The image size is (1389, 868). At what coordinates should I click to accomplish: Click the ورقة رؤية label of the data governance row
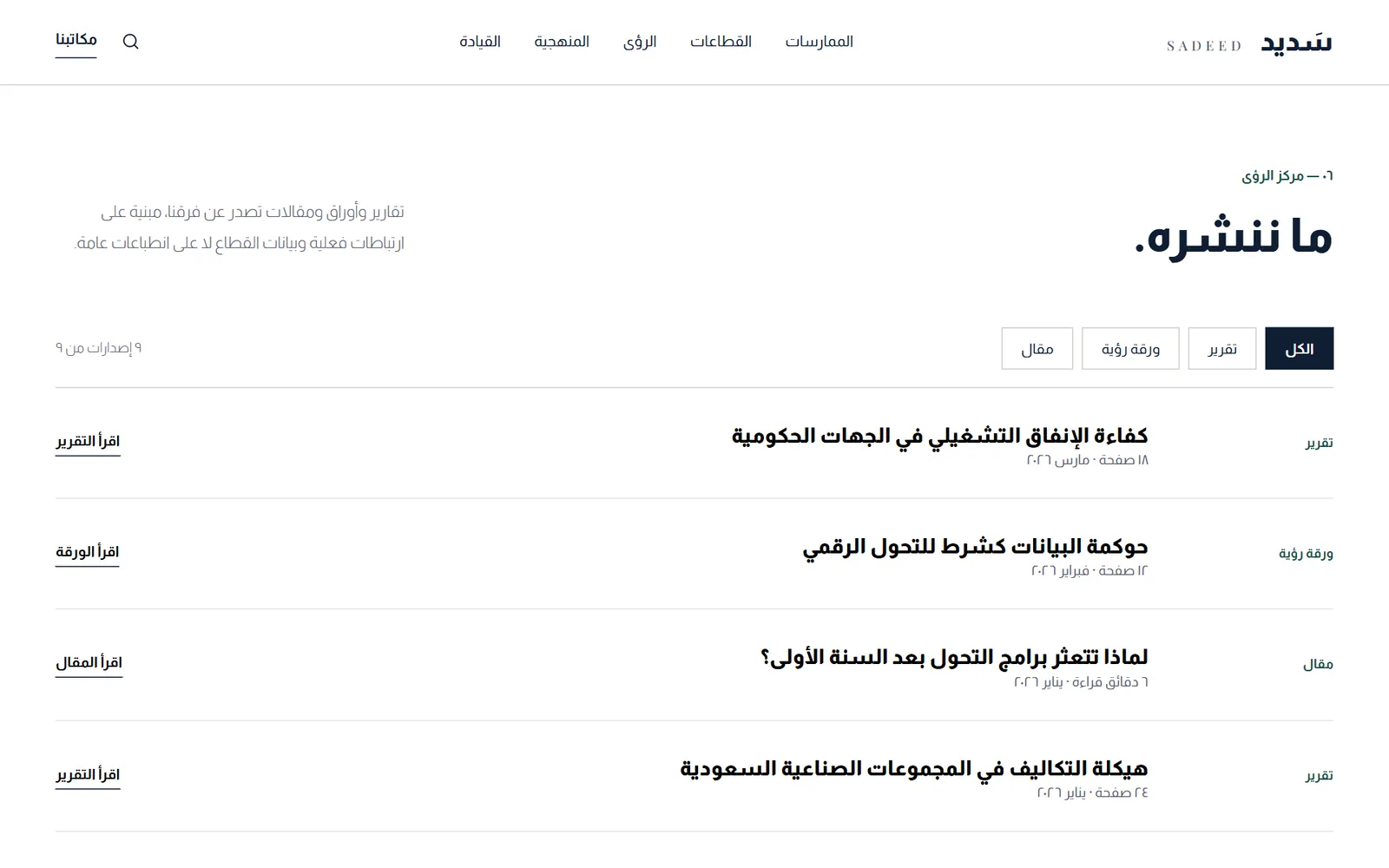(x=1306, y=554)
